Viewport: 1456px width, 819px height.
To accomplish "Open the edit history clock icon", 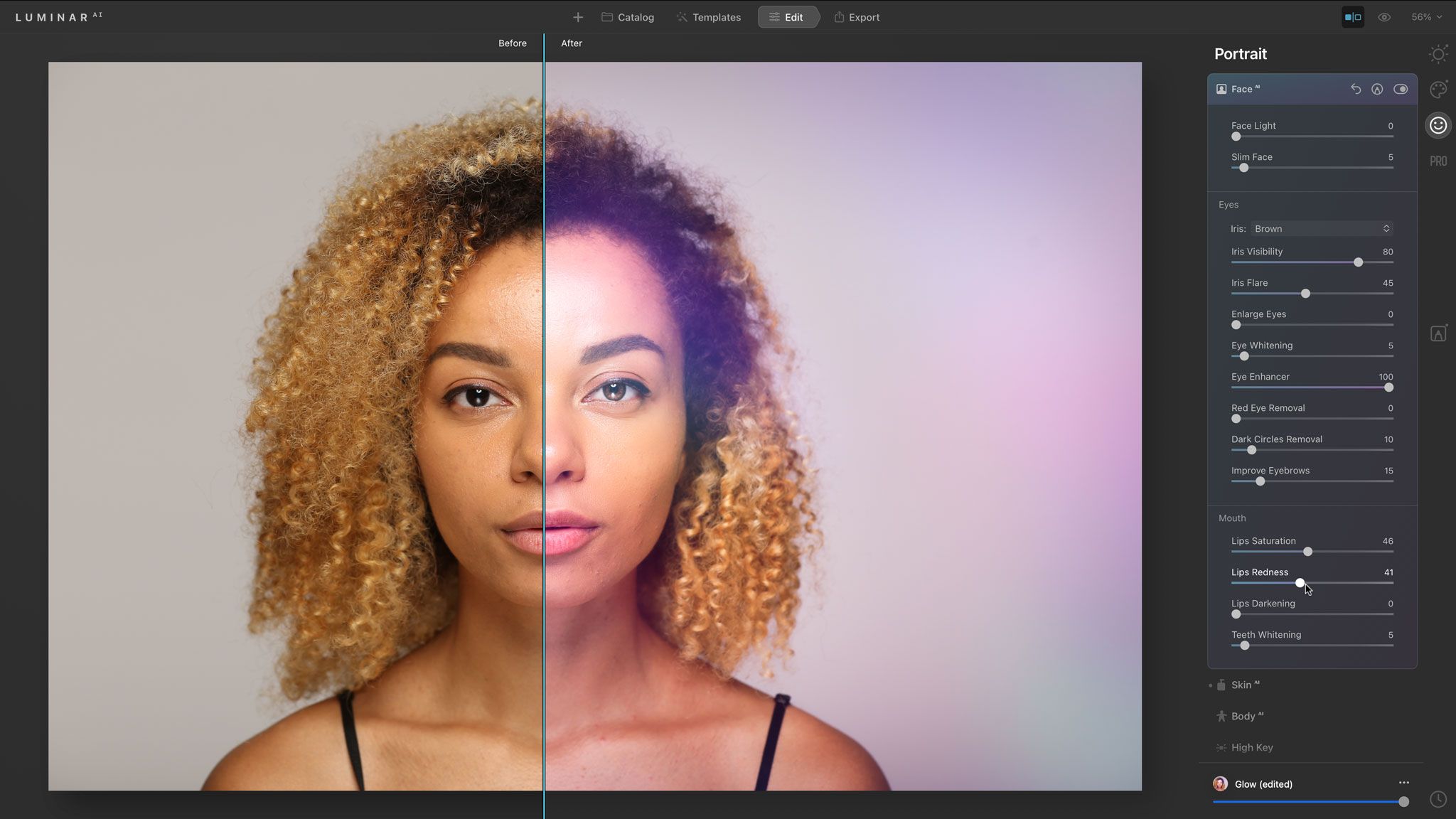I will (1438, 799).
